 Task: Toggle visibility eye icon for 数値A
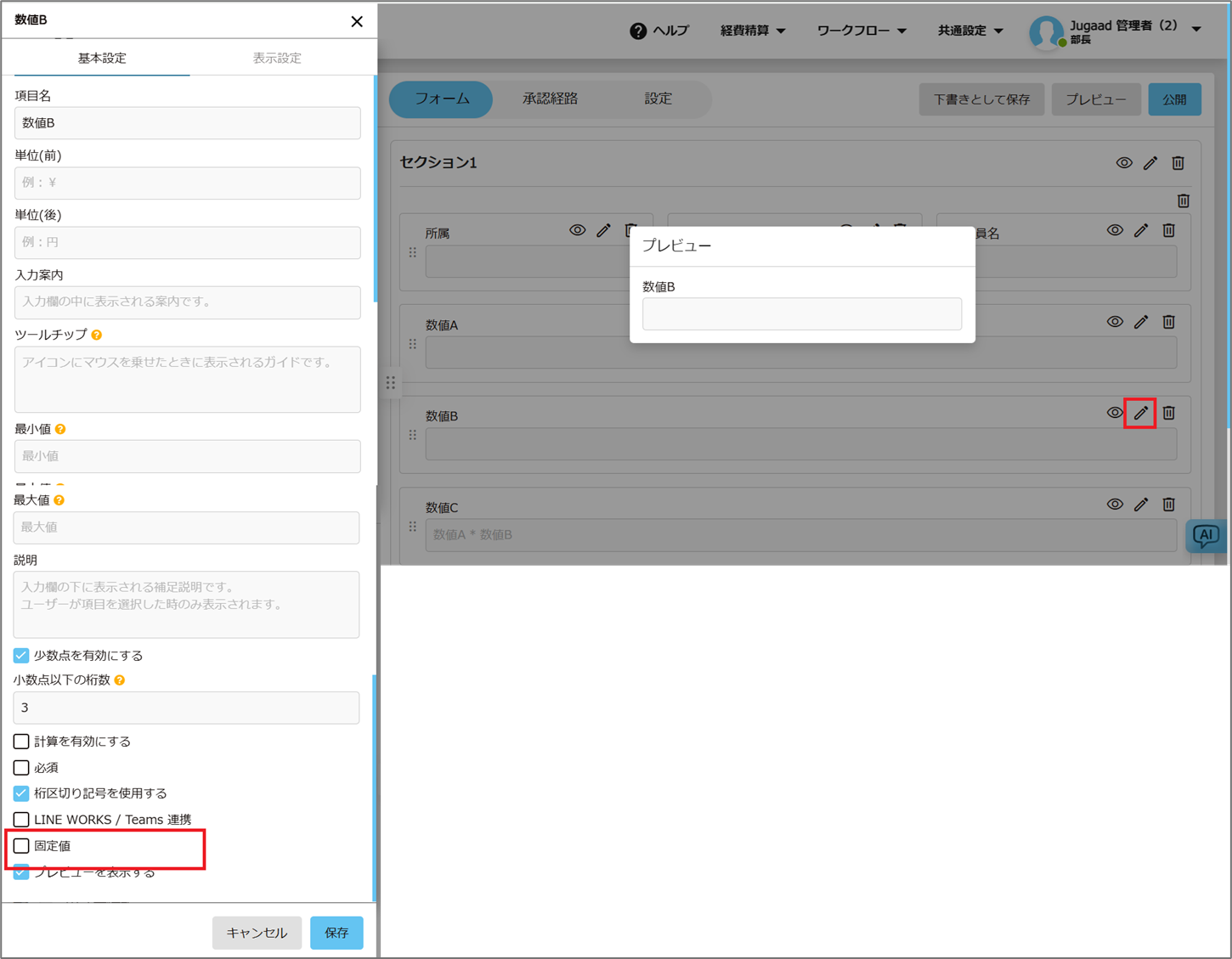click(x=1115, y=322)
